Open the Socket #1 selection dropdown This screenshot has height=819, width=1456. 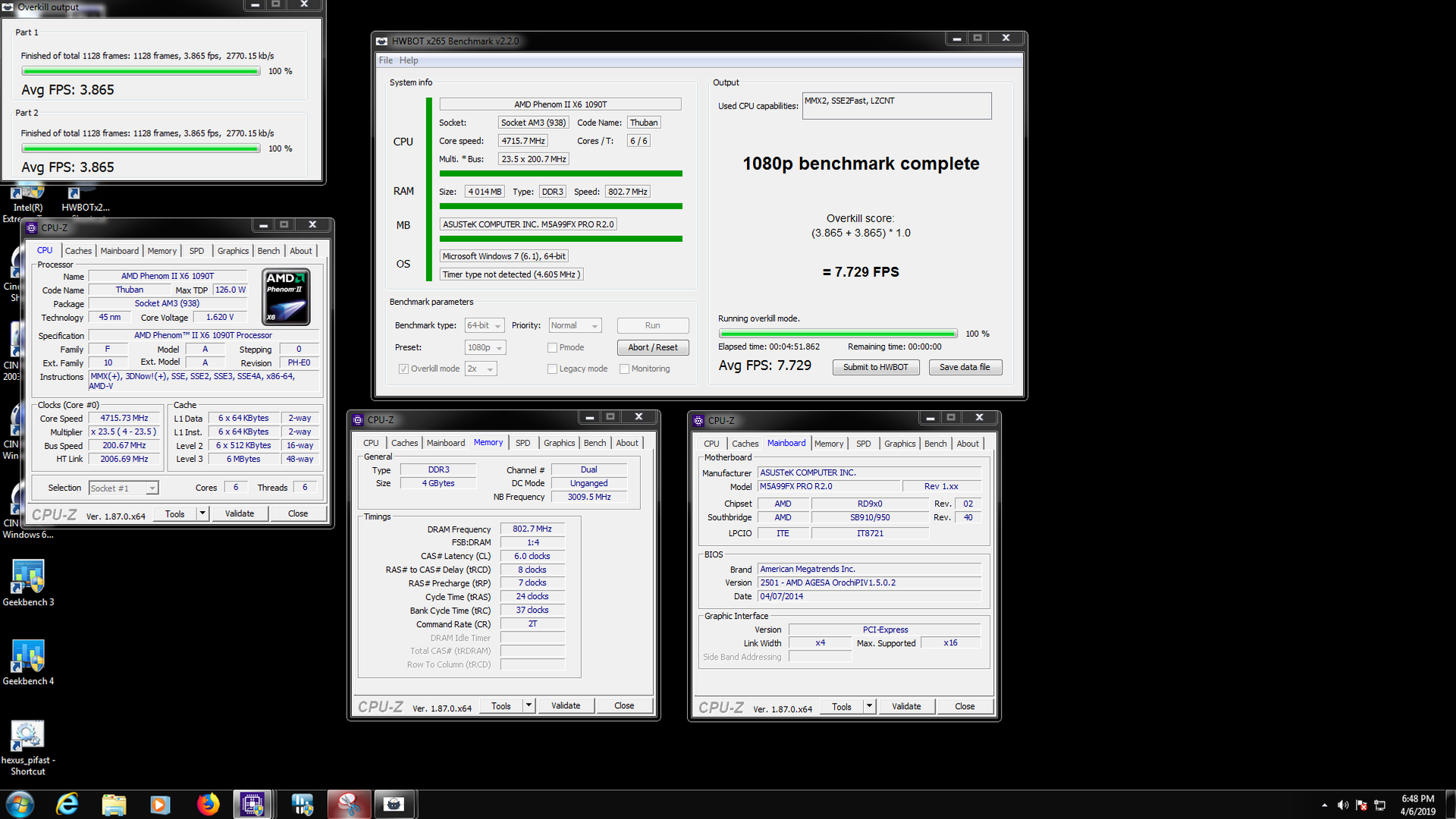(124, 488)
